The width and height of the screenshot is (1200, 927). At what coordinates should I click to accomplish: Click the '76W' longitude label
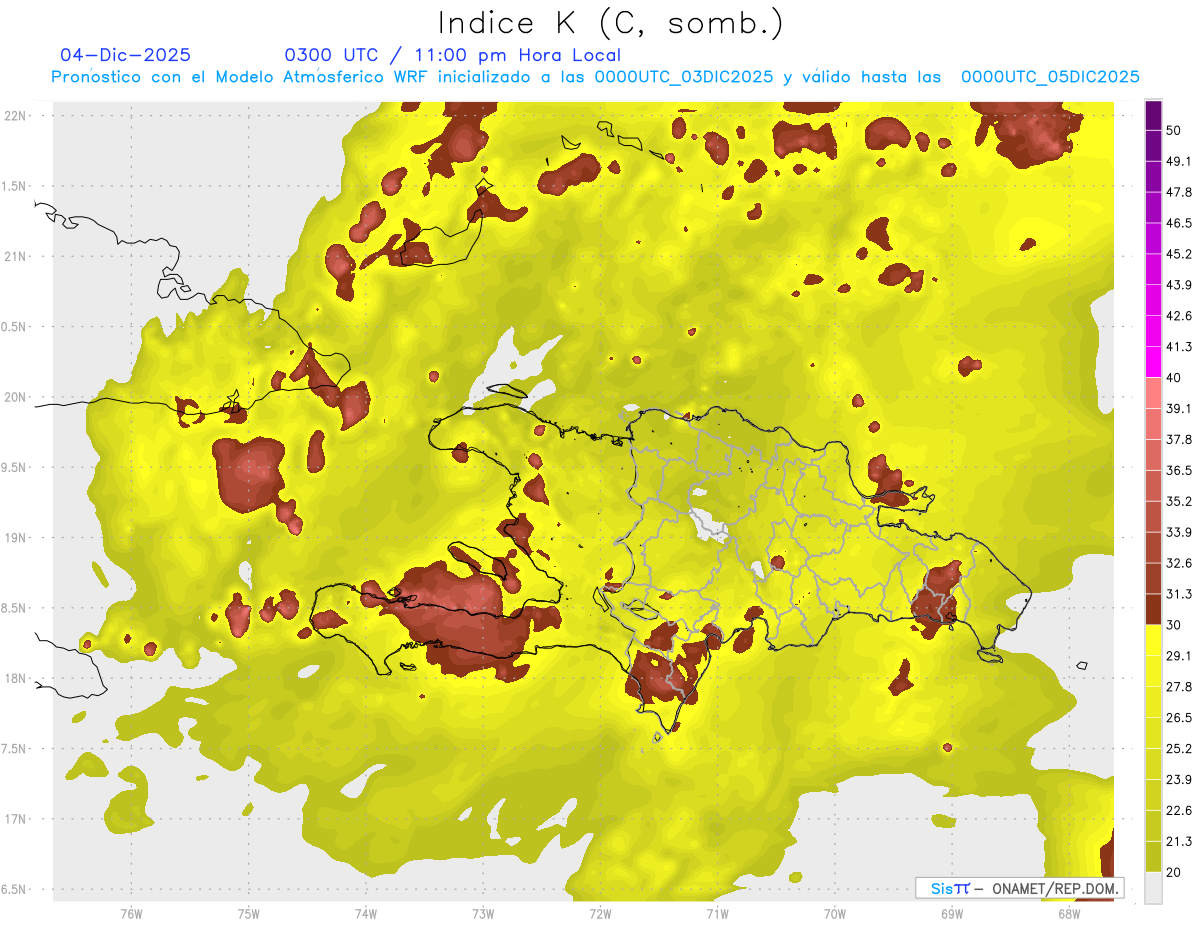[x=131, y=914]
